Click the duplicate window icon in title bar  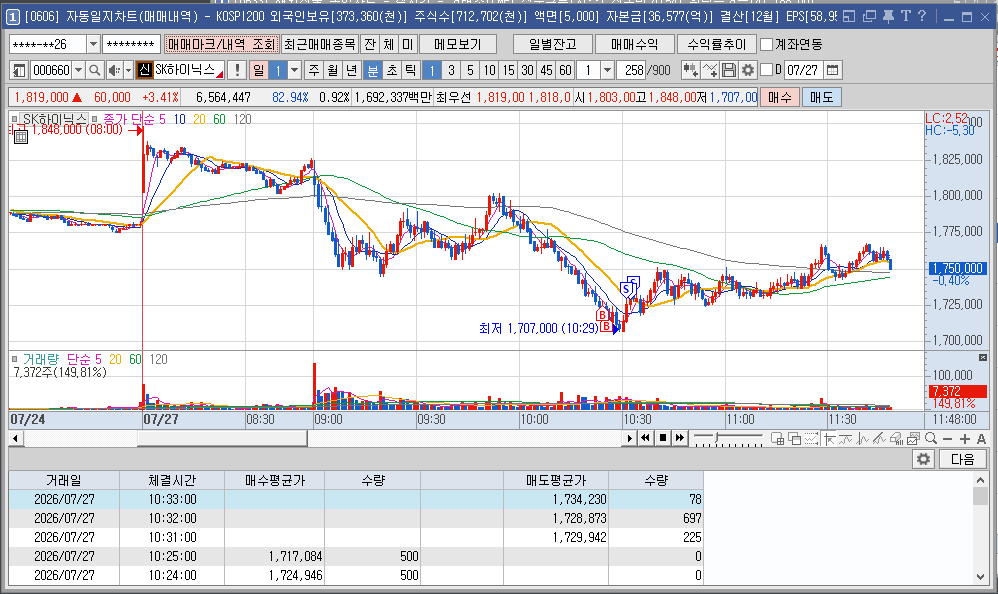869,17
